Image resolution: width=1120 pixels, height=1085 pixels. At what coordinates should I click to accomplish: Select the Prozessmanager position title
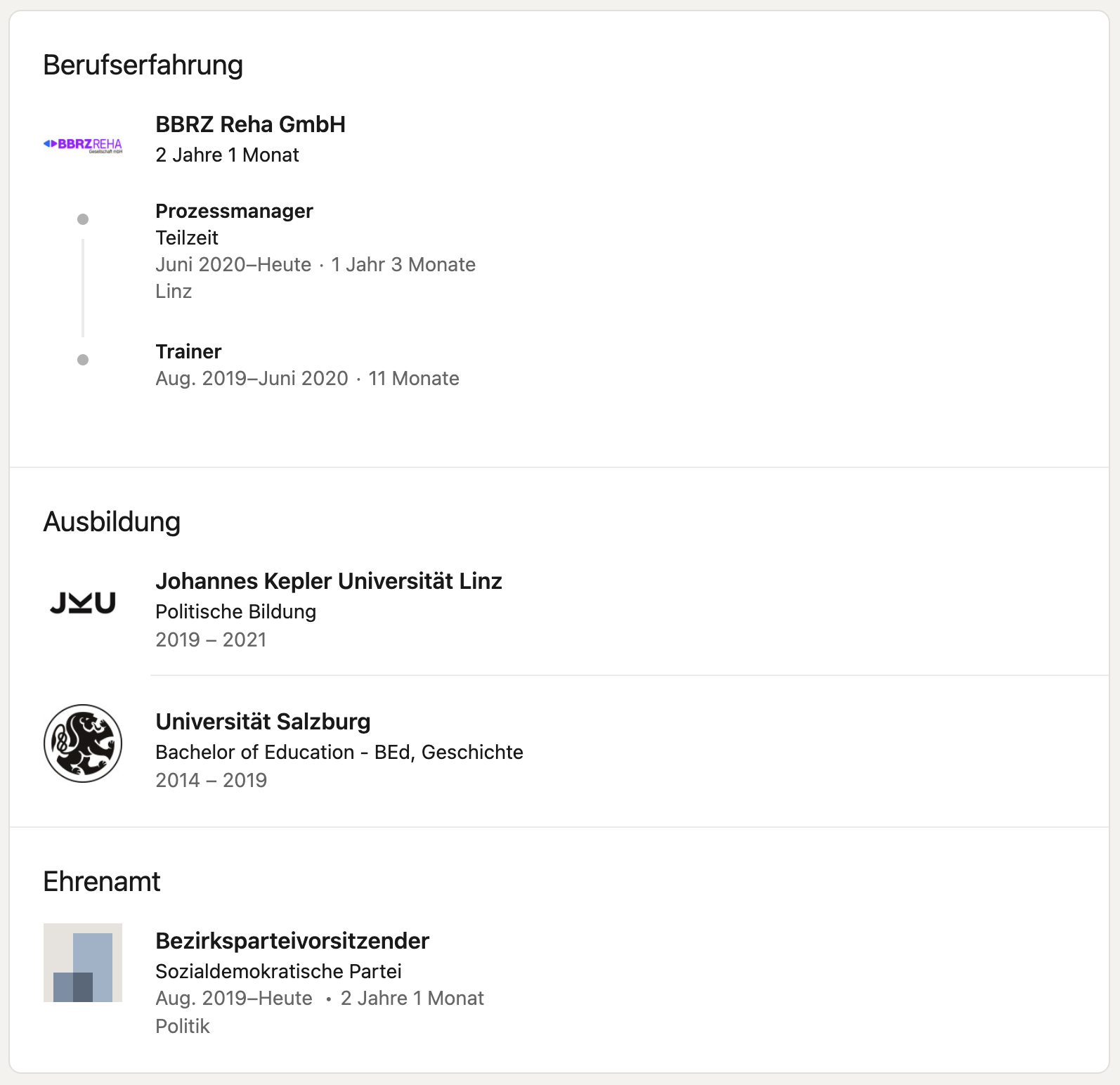tap(234, 211)
